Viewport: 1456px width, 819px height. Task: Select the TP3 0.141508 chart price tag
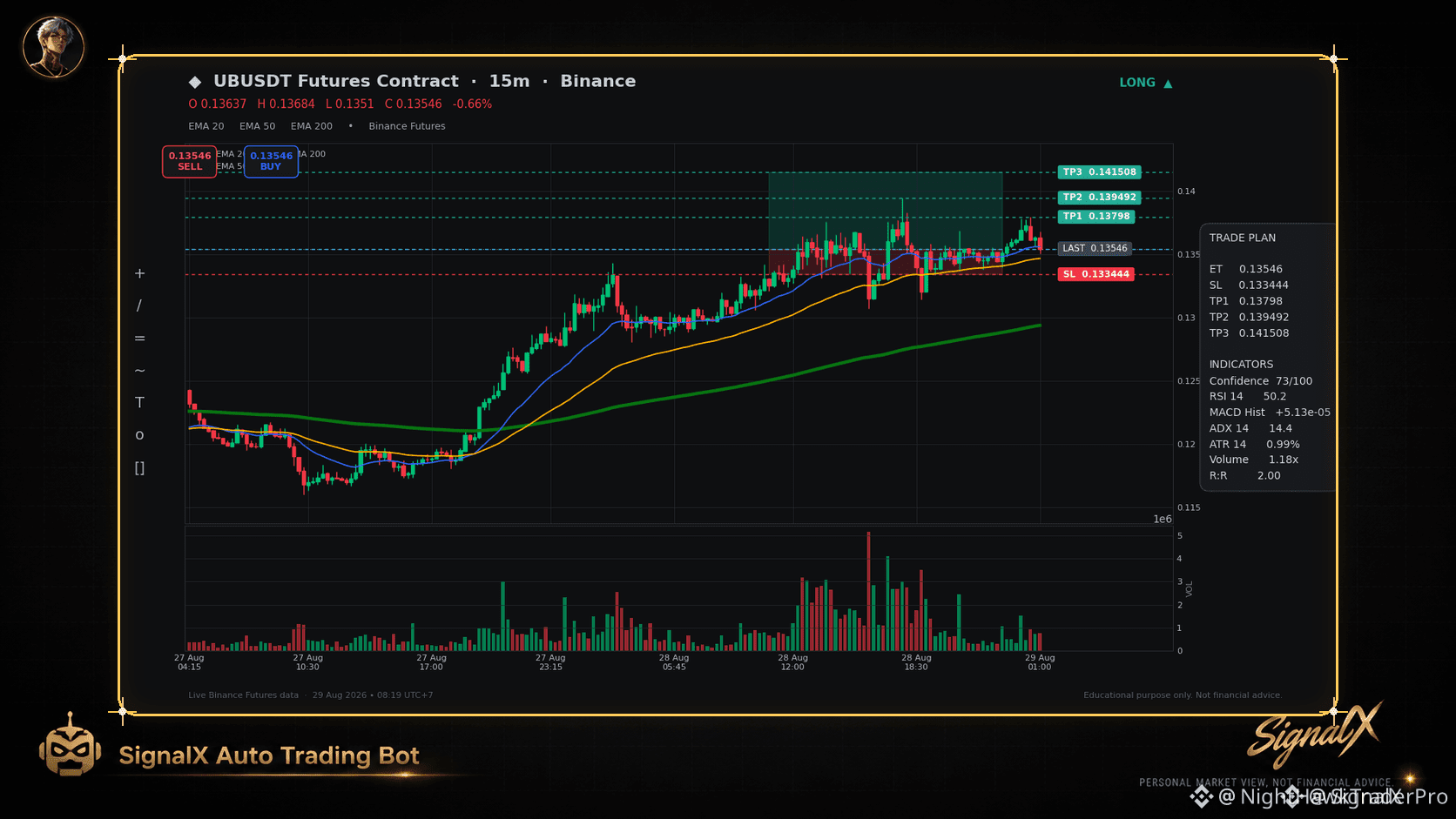coord(1100,172)
